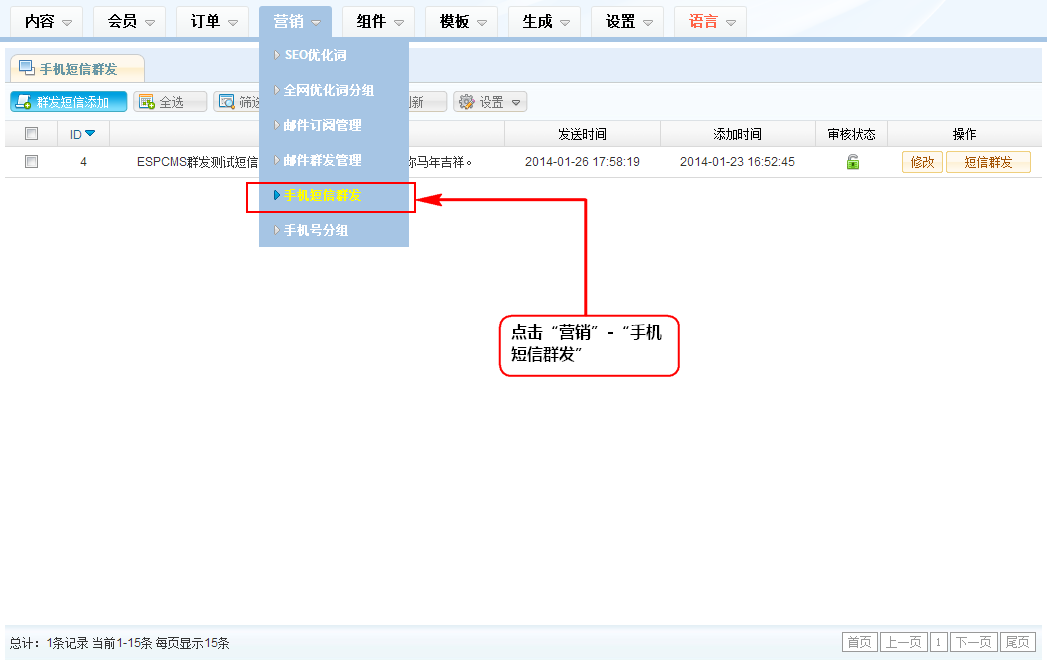Click the 全选 select-all toolbar button
This screenshot has height=662, width=1047.
[x=170, y=102]
